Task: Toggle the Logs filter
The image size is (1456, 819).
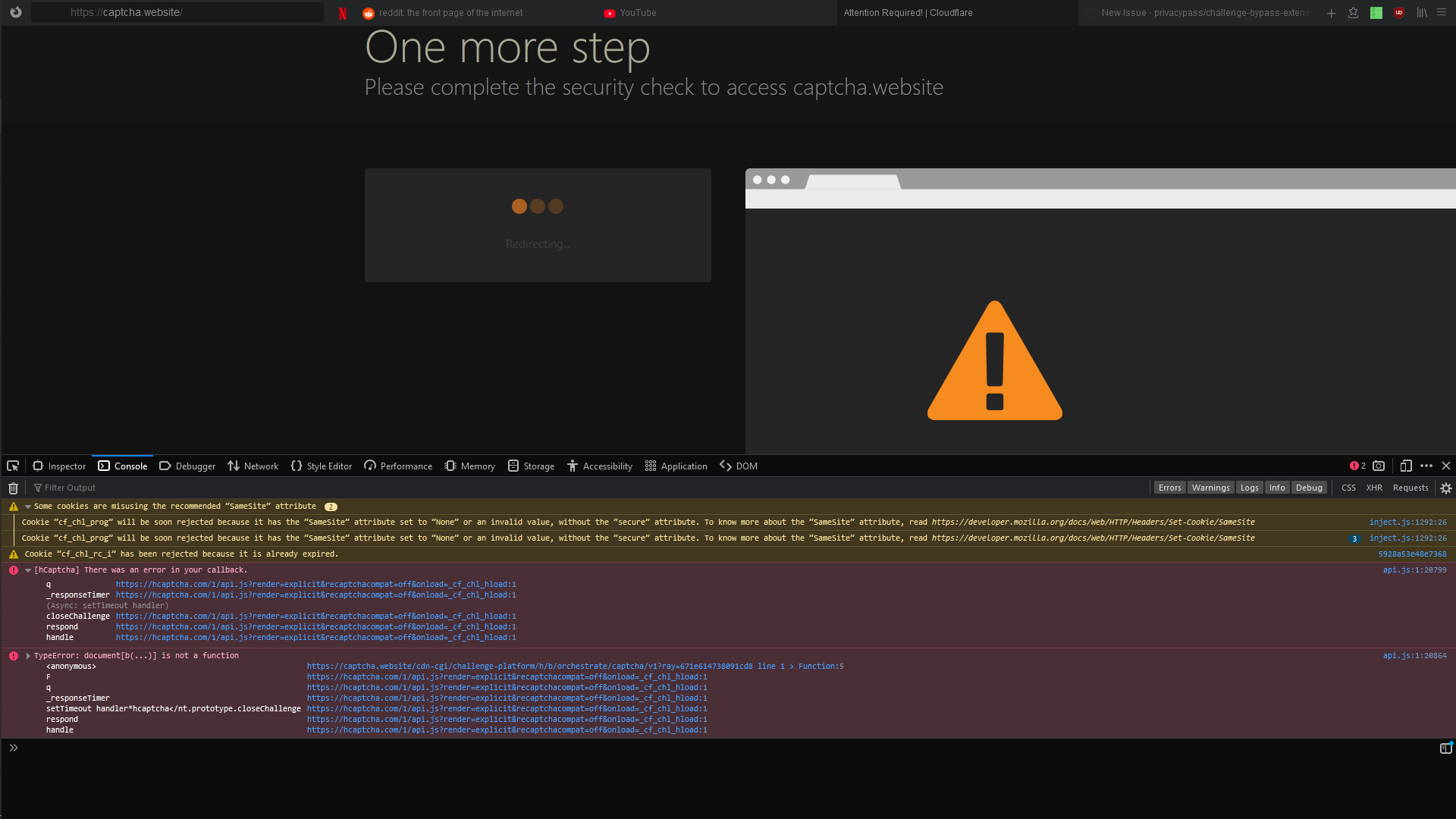Action: pyautogui.click(x=1250, y=488)
